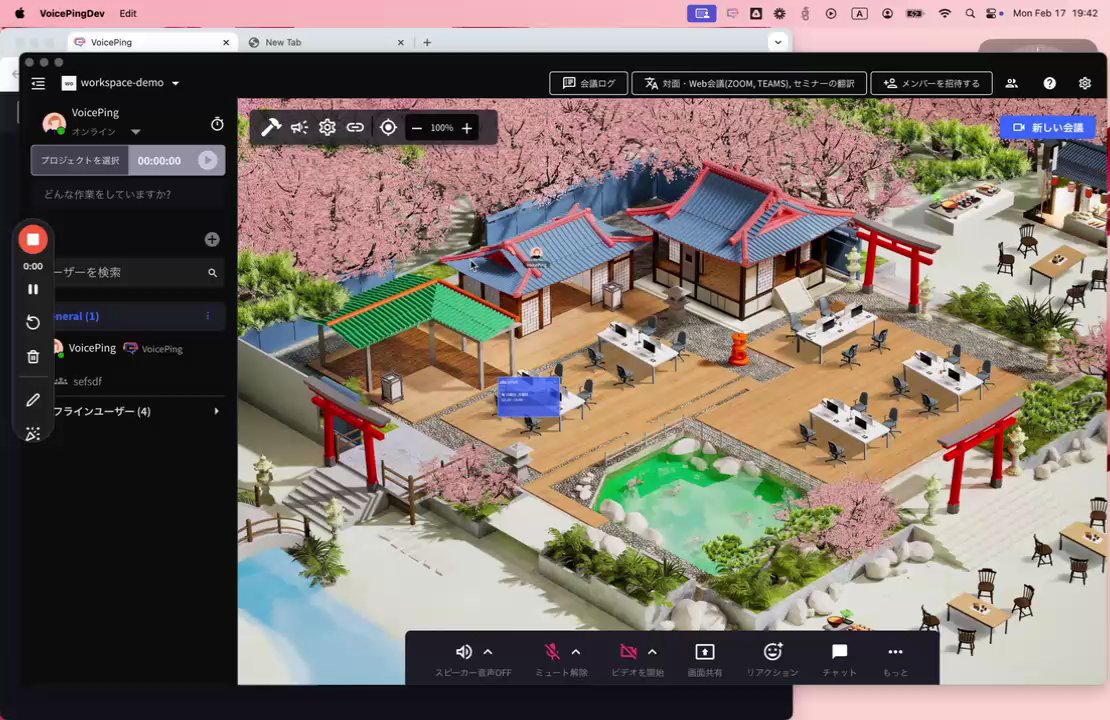Open the もっと more options
This screenshot has width=1110, height=720.
(895, 658)
